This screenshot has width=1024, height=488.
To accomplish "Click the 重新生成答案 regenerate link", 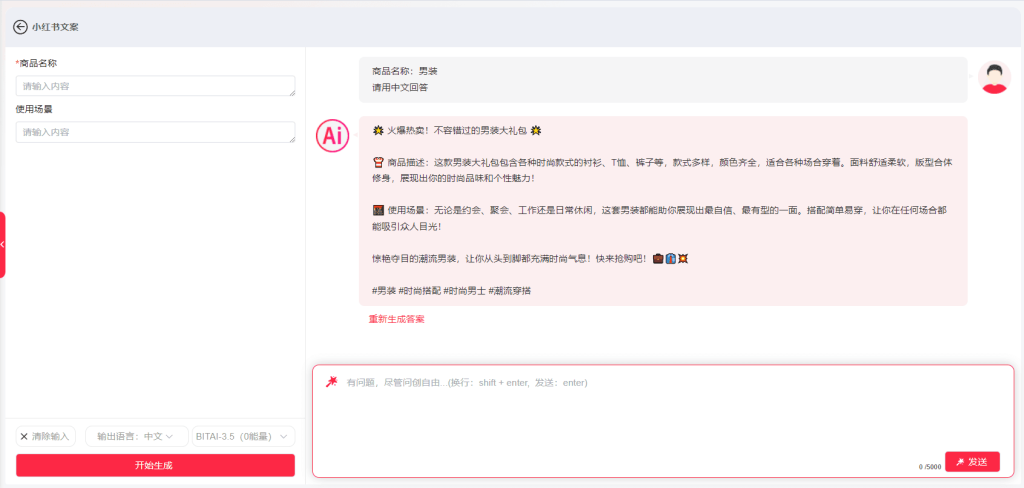I will tap(396, 319).
